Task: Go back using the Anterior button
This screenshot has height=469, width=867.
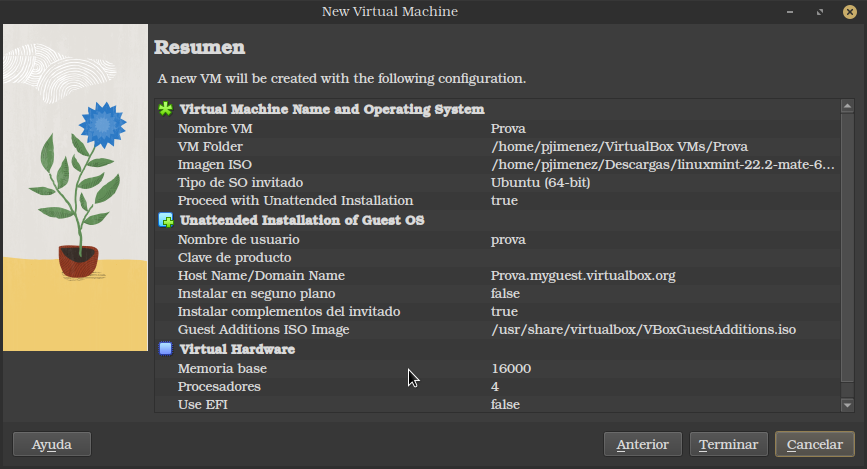Action: pyautogui.click(x=643, y=444)
